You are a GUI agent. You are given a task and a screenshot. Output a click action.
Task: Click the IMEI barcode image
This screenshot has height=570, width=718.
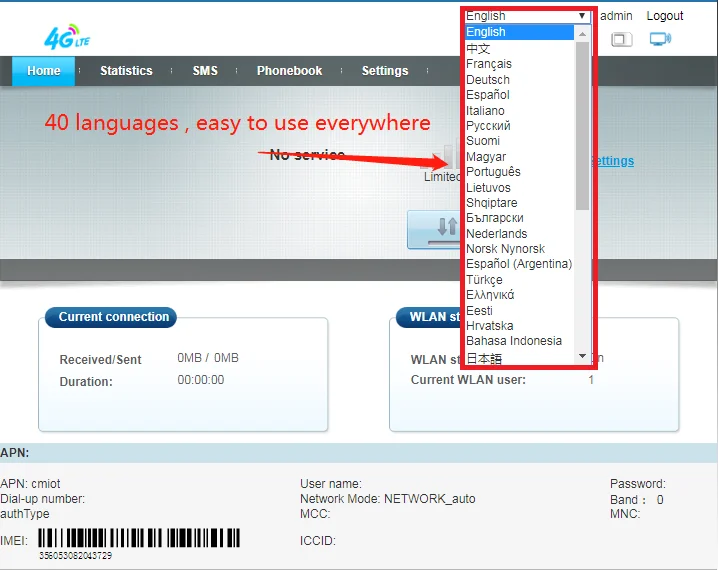tap(139, 538)
